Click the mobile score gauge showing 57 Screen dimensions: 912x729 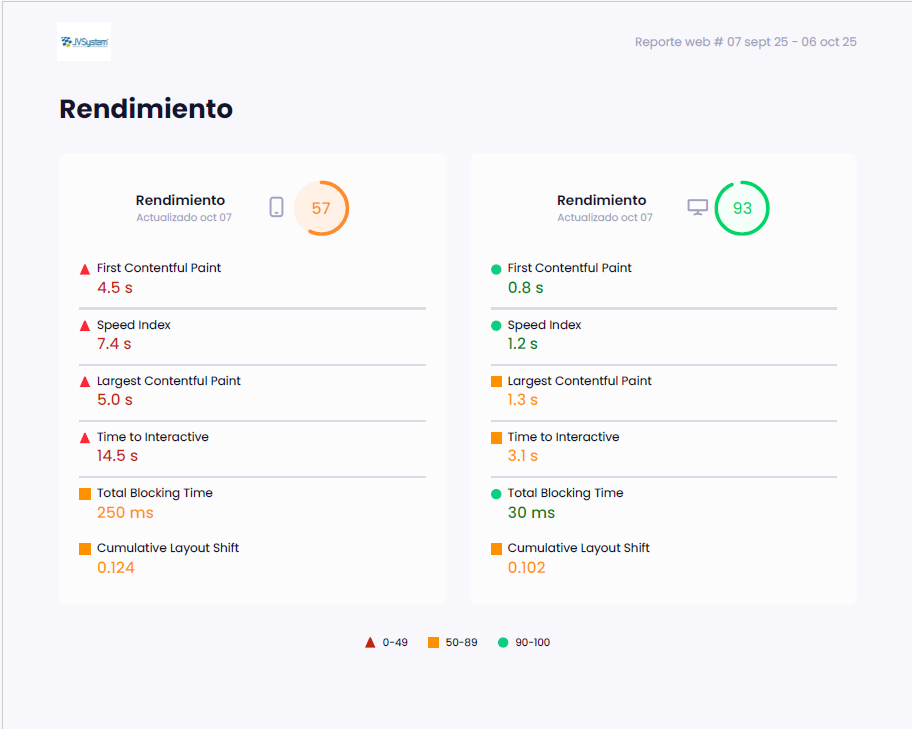(321, 208)
